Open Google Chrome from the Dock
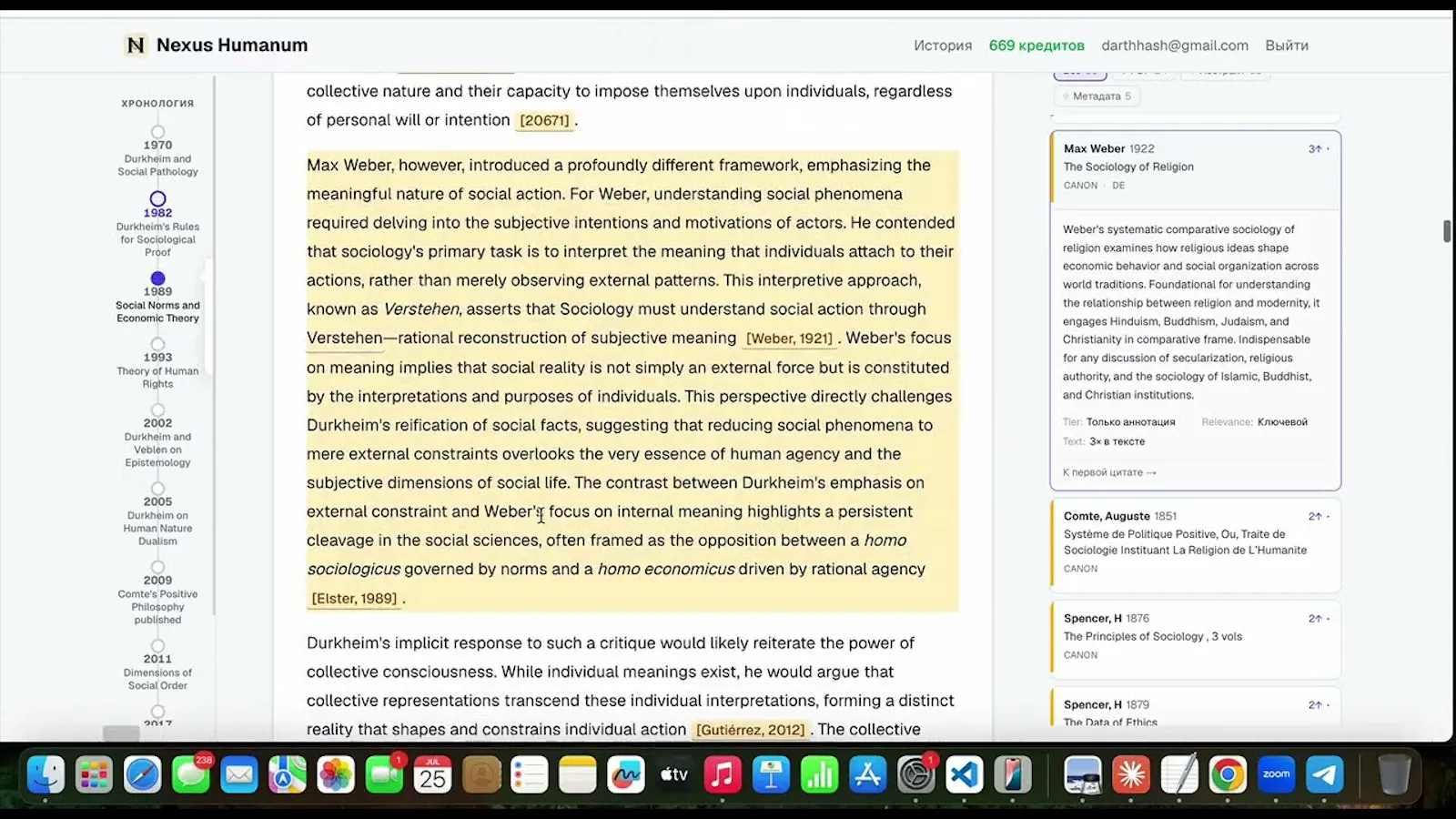Viewport: 1456px width, 819px height. pos(1228,775)
